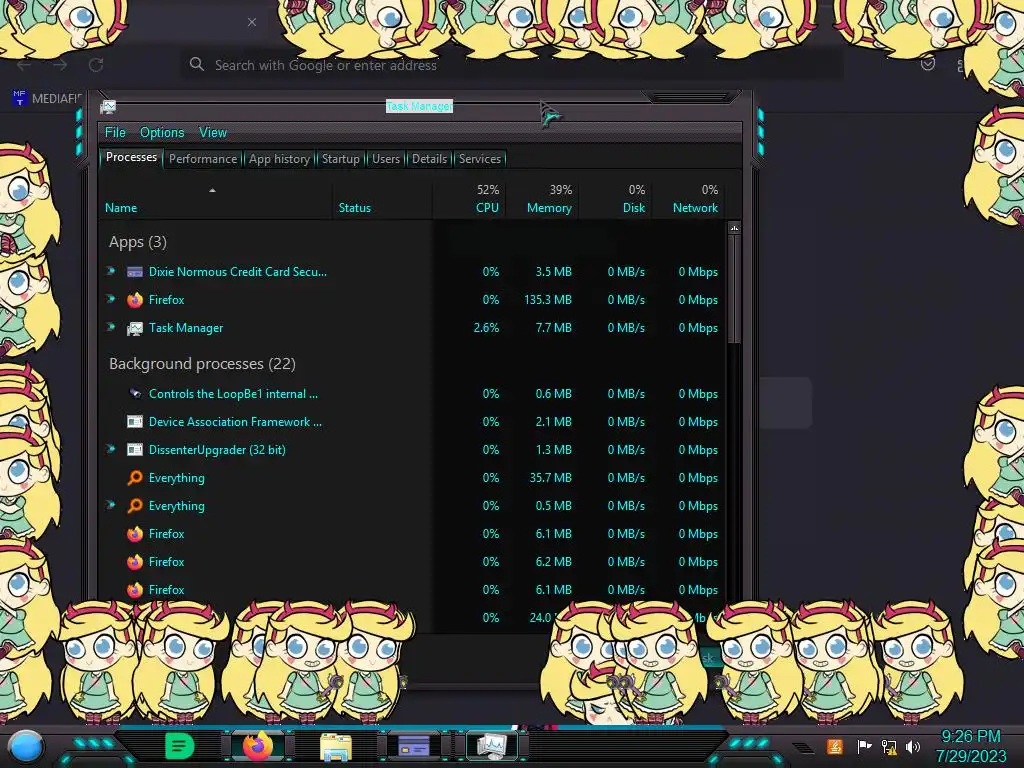The height and width of the screenshot is (768, 1024).
Task: Open File Explorer from the taskbar
Action: coord(336,746)
